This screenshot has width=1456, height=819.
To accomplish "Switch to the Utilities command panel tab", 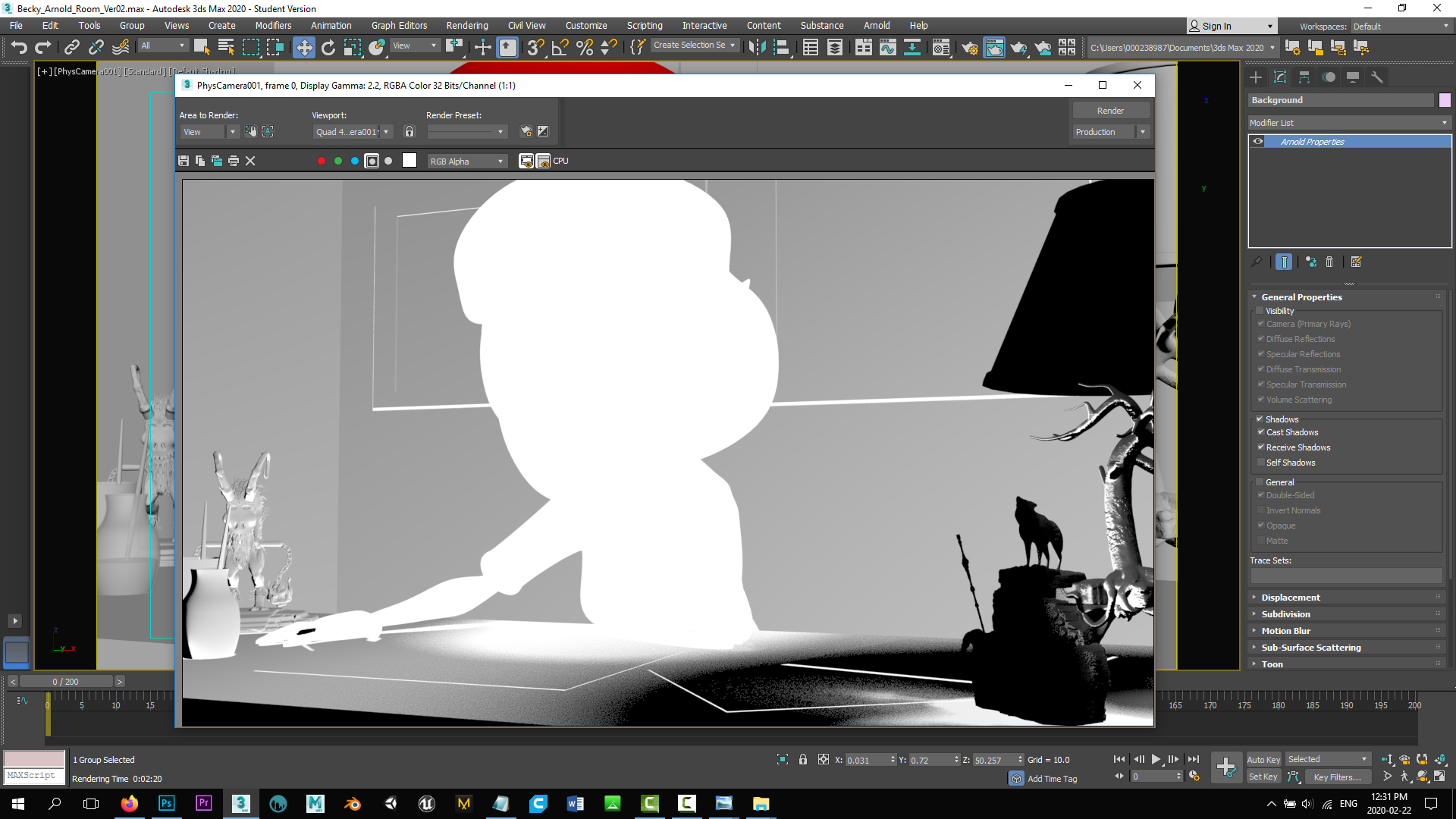I will tap(1378, 77).
